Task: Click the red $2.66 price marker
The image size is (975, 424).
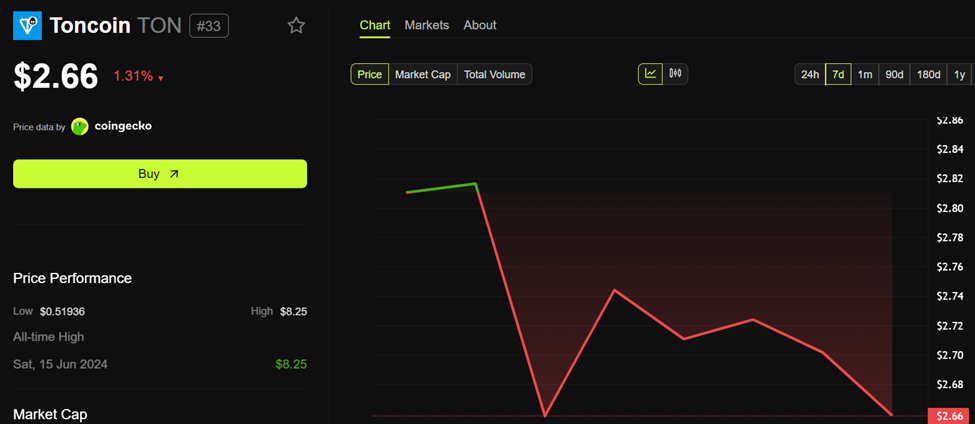Action: pos(948,416)
